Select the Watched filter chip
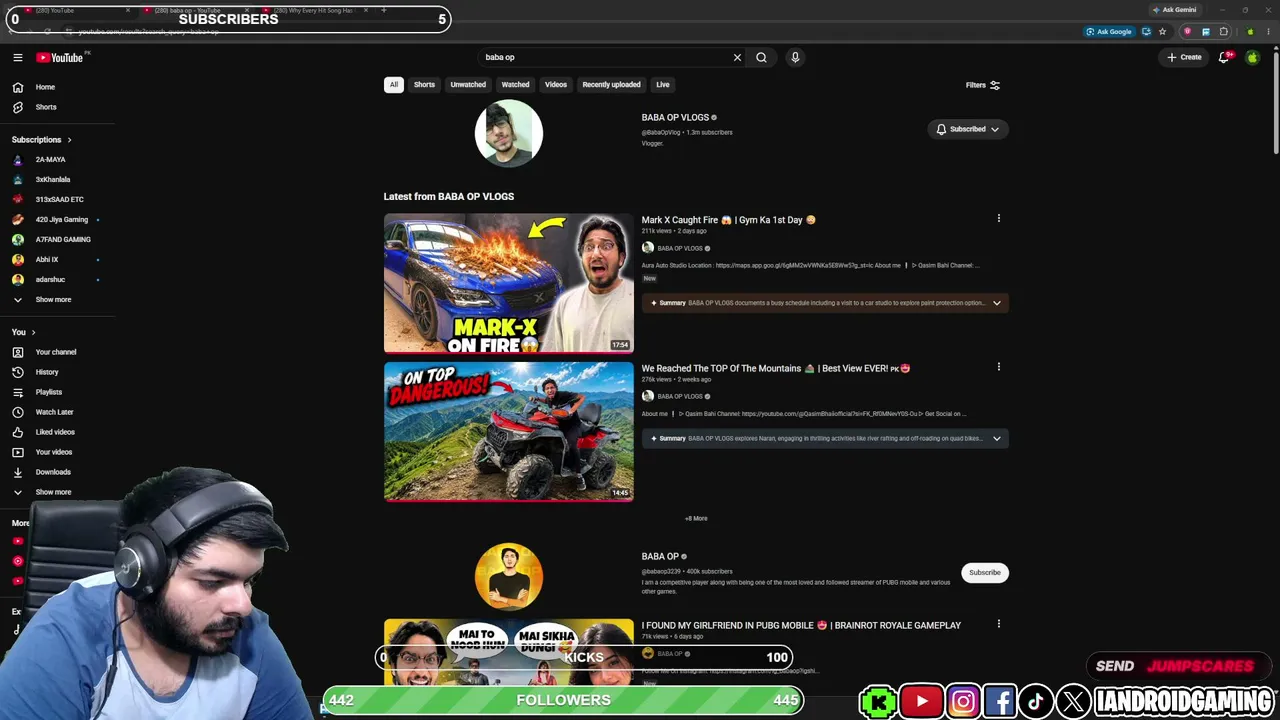The width and height of the screenshot is (1280, 720). 515,85
